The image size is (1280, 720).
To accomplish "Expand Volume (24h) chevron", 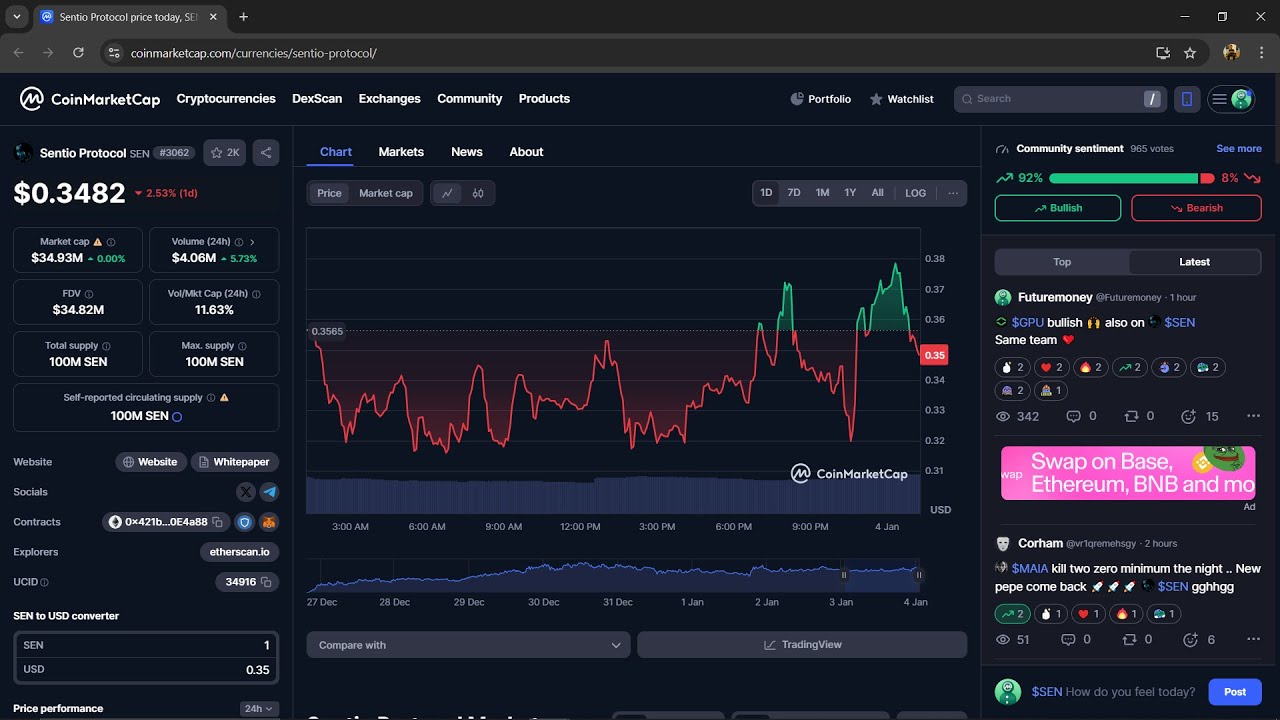I will pyautogui.click(x=252, y=242).
